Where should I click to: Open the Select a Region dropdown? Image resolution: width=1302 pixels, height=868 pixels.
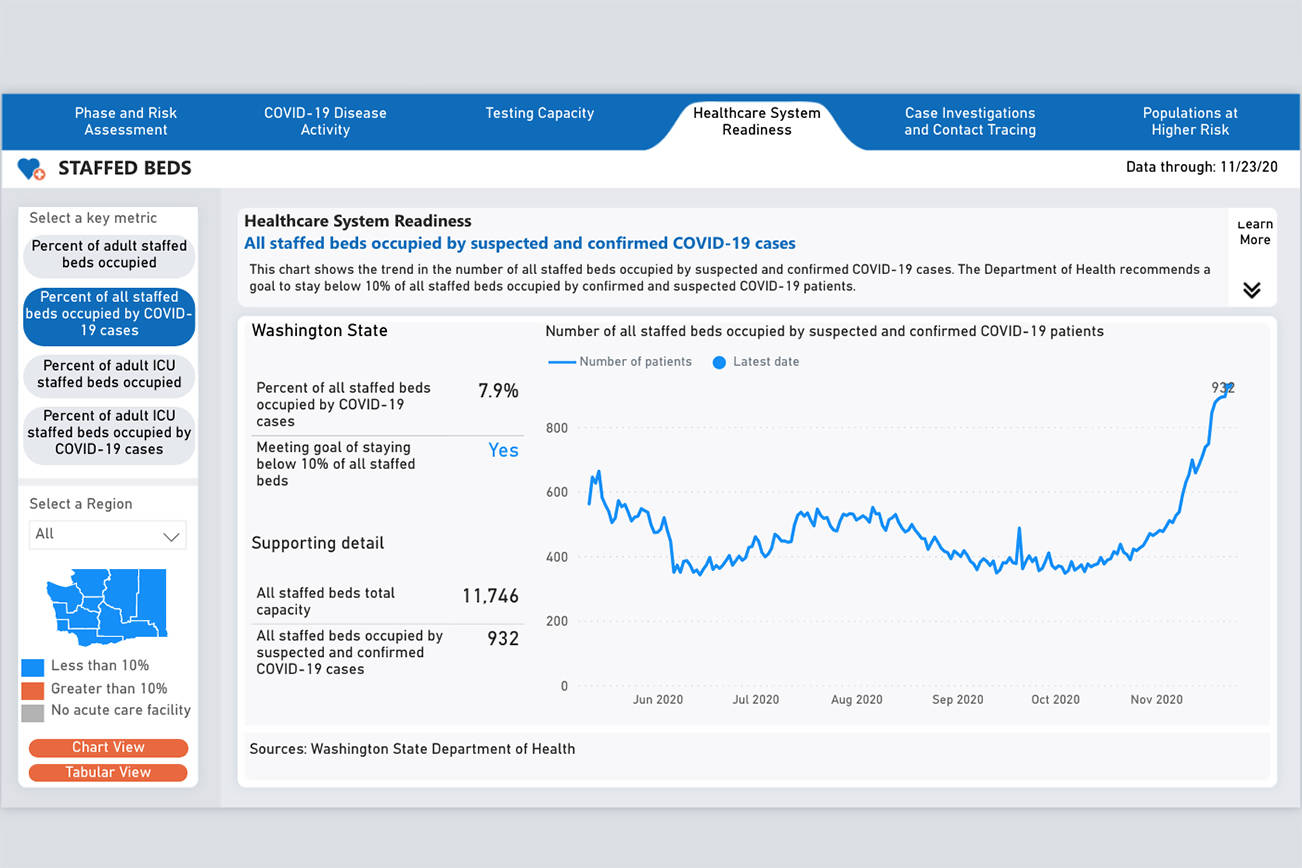[x=107, y=535]
